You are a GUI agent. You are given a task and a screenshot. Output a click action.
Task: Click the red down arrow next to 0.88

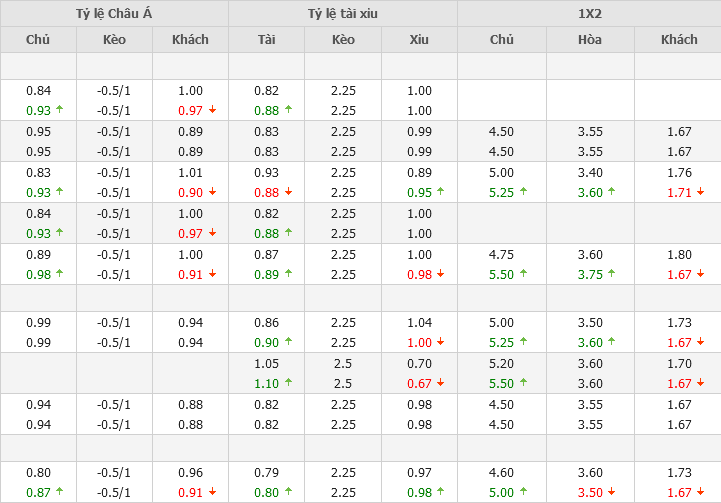click(288, 192)
